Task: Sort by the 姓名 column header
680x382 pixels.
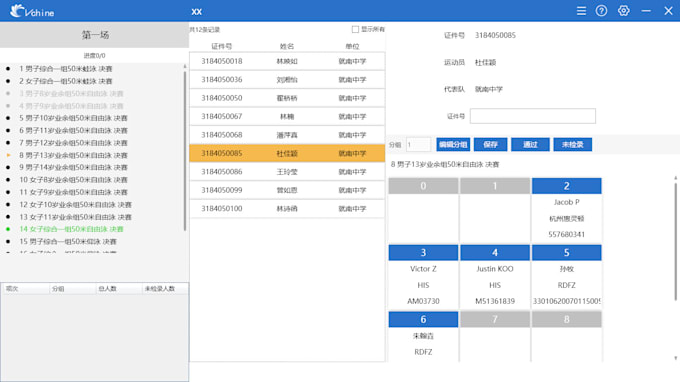Action: point(287,46)
